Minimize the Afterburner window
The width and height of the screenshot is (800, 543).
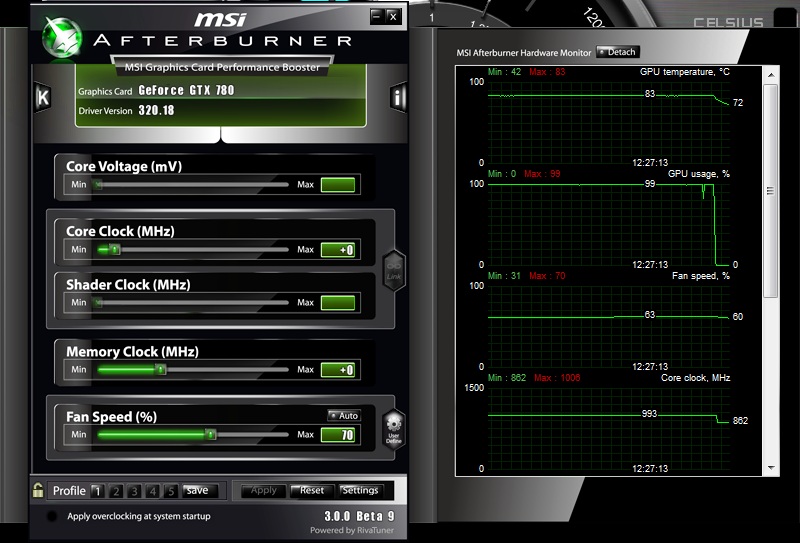pos(377,16)
